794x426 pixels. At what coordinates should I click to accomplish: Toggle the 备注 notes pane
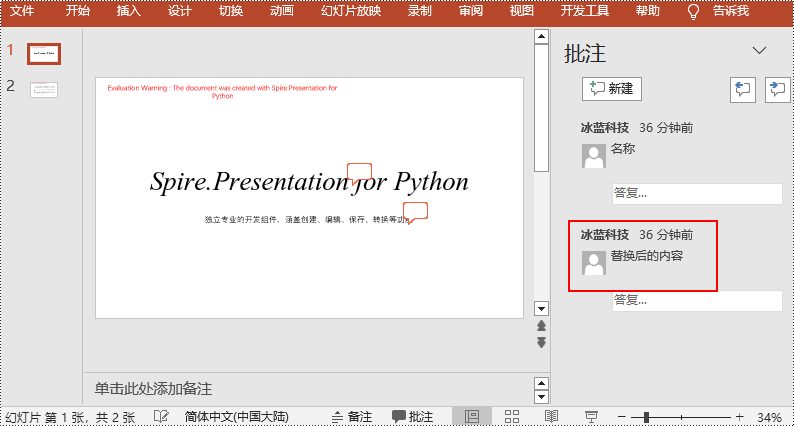click(x=352, y=417)
